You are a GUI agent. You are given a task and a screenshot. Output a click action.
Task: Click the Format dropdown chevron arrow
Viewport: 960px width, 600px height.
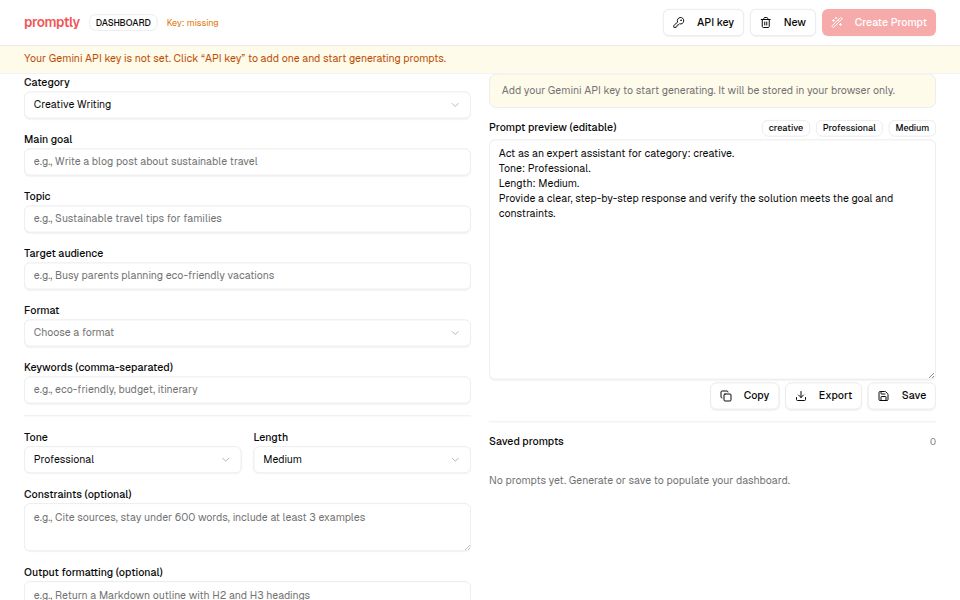pyautogui.click(x=455, y=332)
